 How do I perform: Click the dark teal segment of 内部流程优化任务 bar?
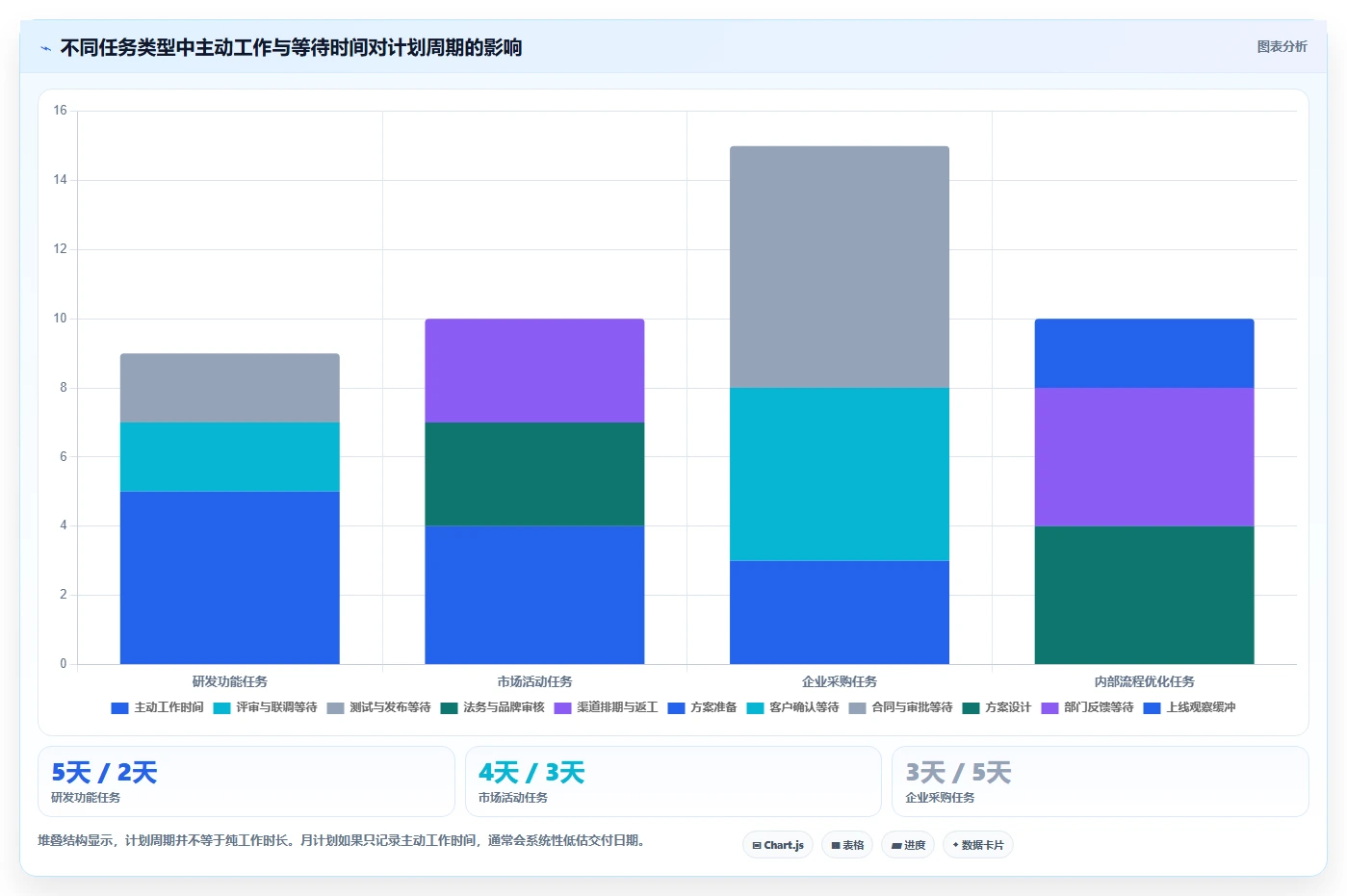[x=1145, y=595]
